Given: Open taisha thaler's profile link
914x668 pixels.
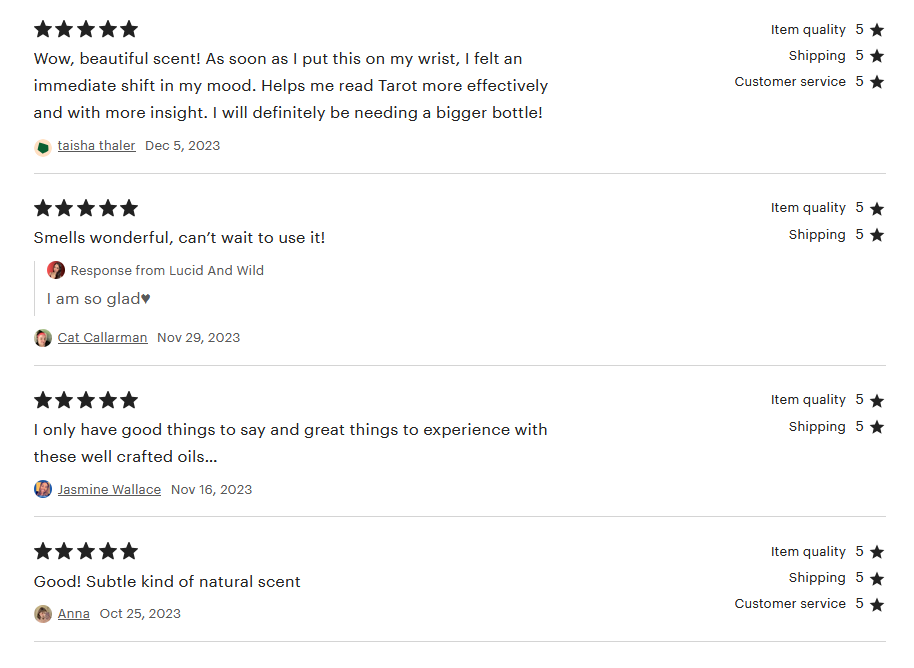Looking at the screenshot, I should tap(96, 146).
